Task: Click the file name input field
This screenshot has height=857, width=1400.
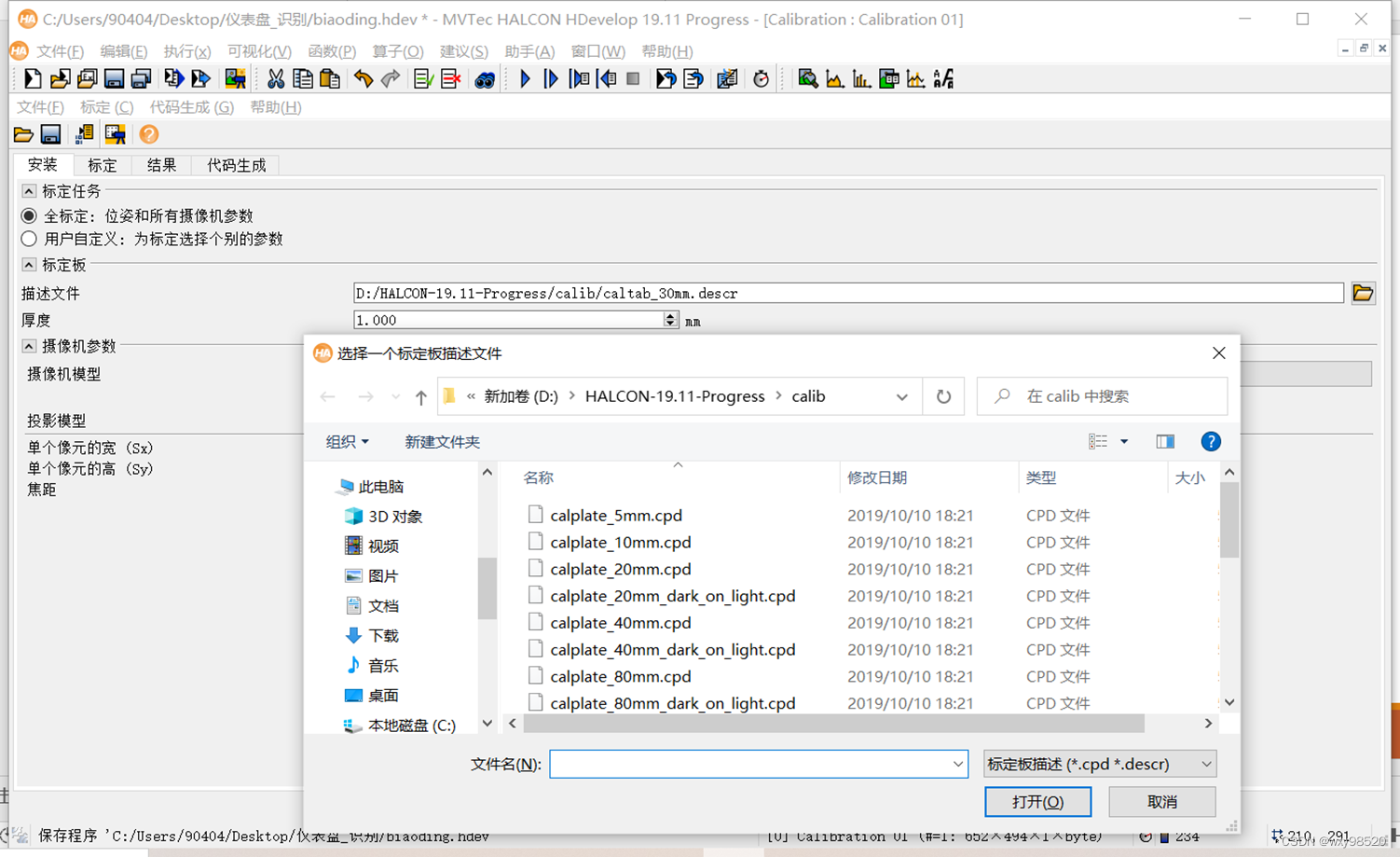Action: point(759,764)
